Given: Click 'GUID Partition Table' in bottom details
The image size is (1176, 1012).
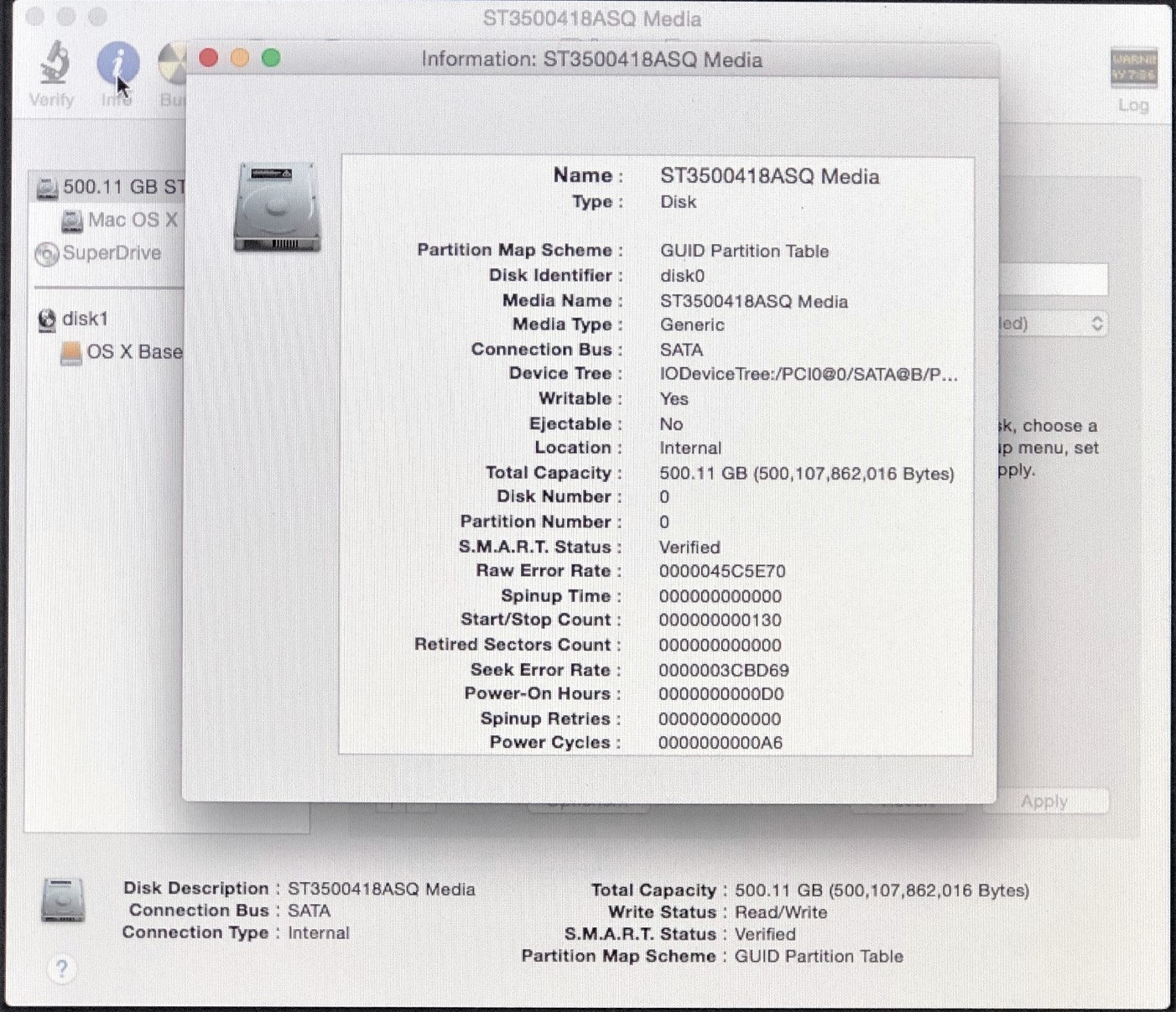Looking at the screenshot, I should 819,957.
